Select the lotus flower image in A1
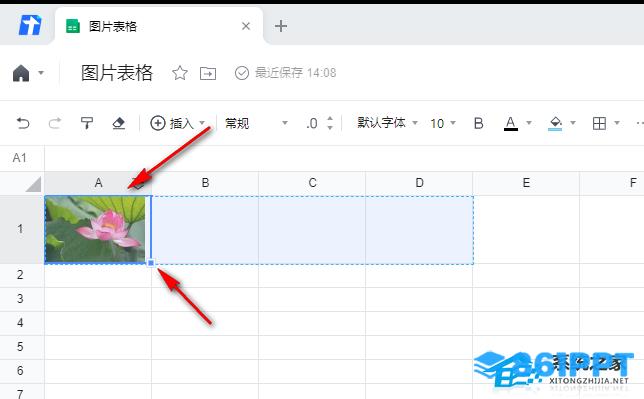This screenshot has width=644, height=399. [95, 229]
